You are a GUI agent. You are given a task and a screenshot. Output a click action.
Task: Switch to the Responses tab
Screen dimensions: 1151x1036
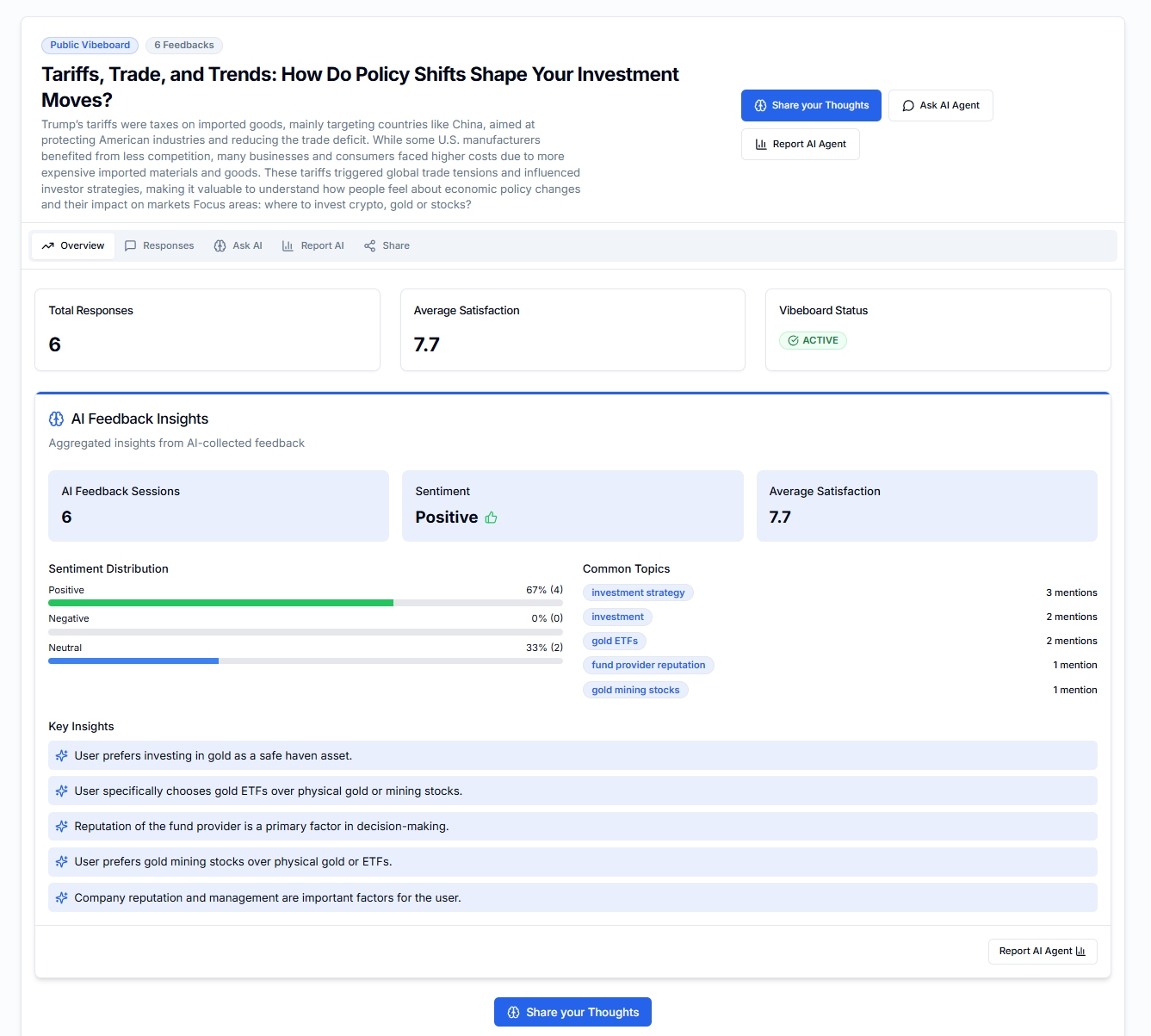(159, 246)
